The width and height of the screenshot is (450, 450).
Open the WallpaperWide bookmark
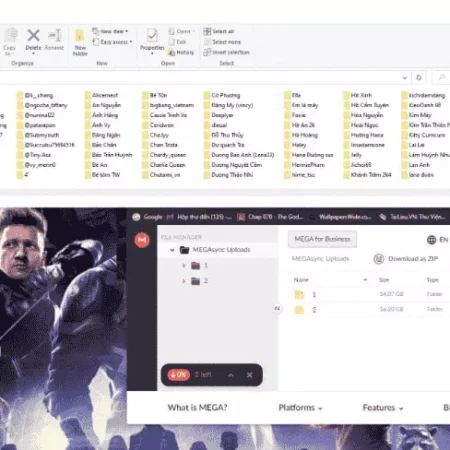pyautogui.click(x=341, y=217)
